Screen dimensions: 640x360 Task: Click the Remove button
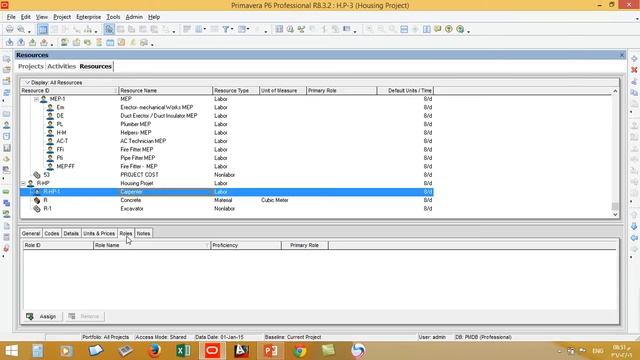[x=84, y=316]
